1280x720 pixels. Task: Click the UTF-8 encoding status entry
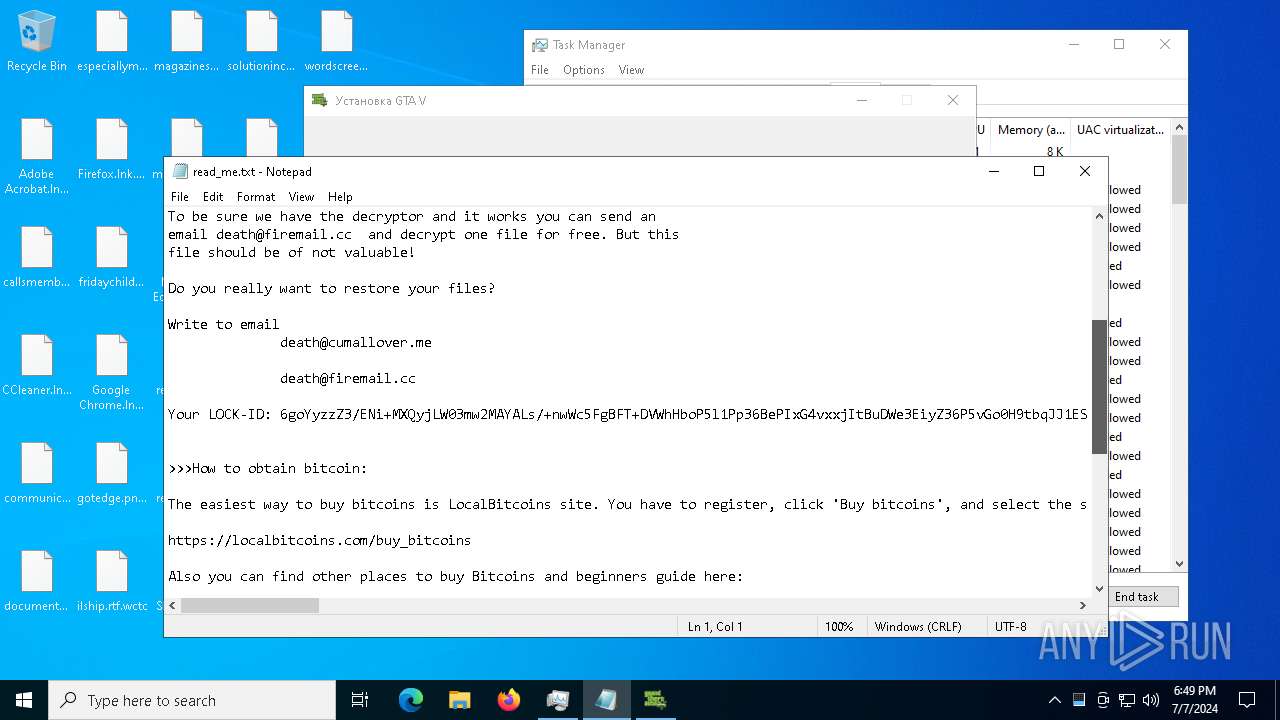pyautogui.click(x=1010, y=627)
